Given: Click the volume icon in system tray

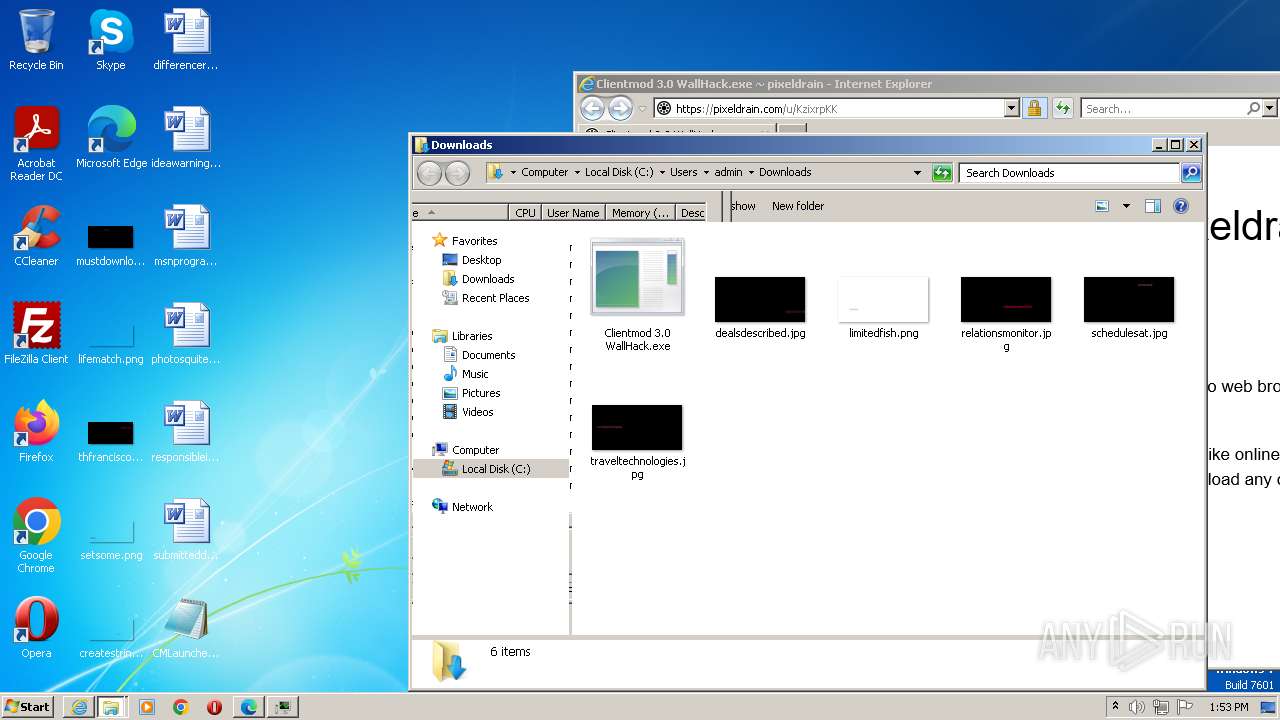Looking at the screenshot, I should 1137,707.
